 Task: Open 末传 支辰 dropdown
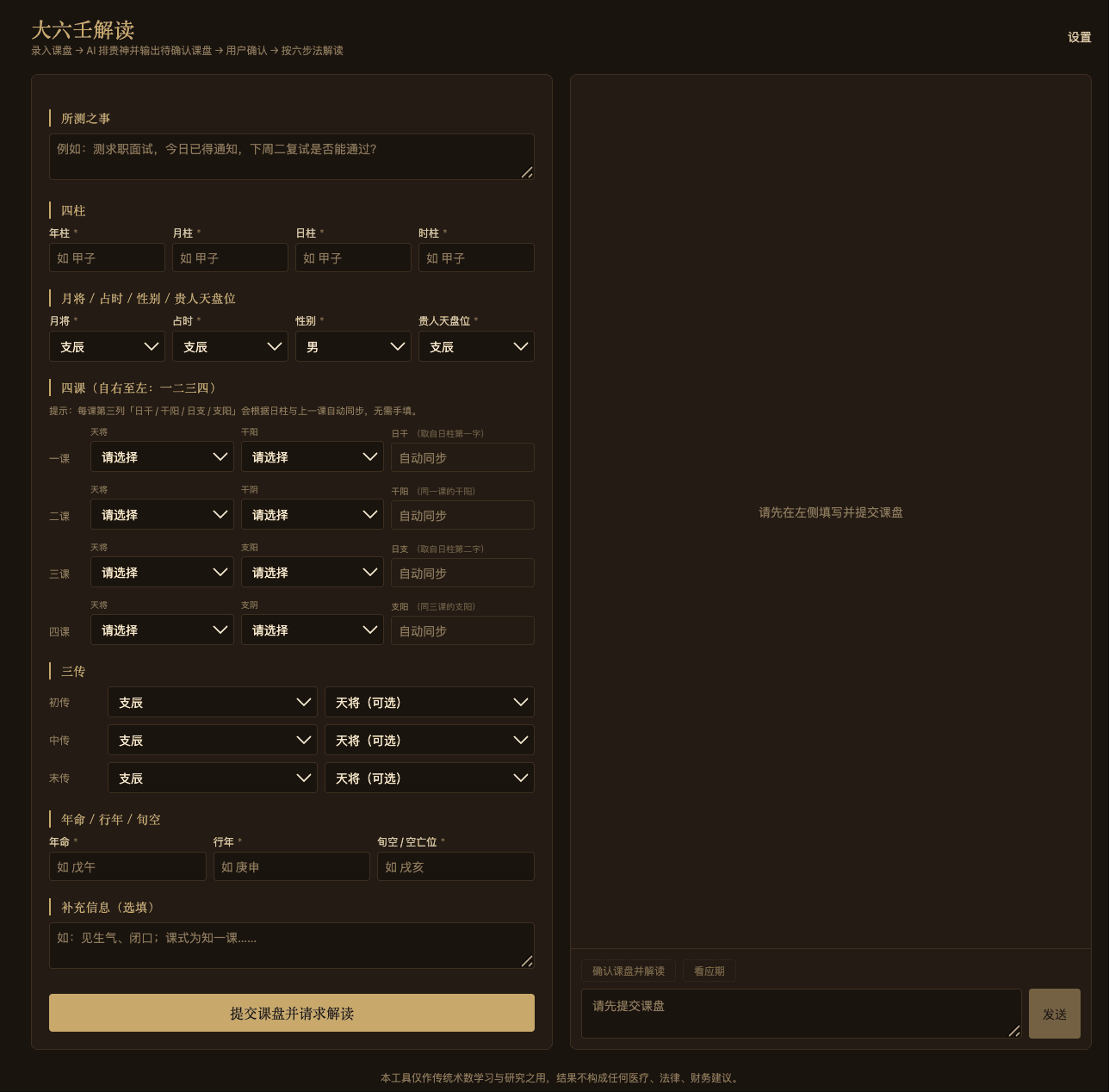(x=213, y=778)
